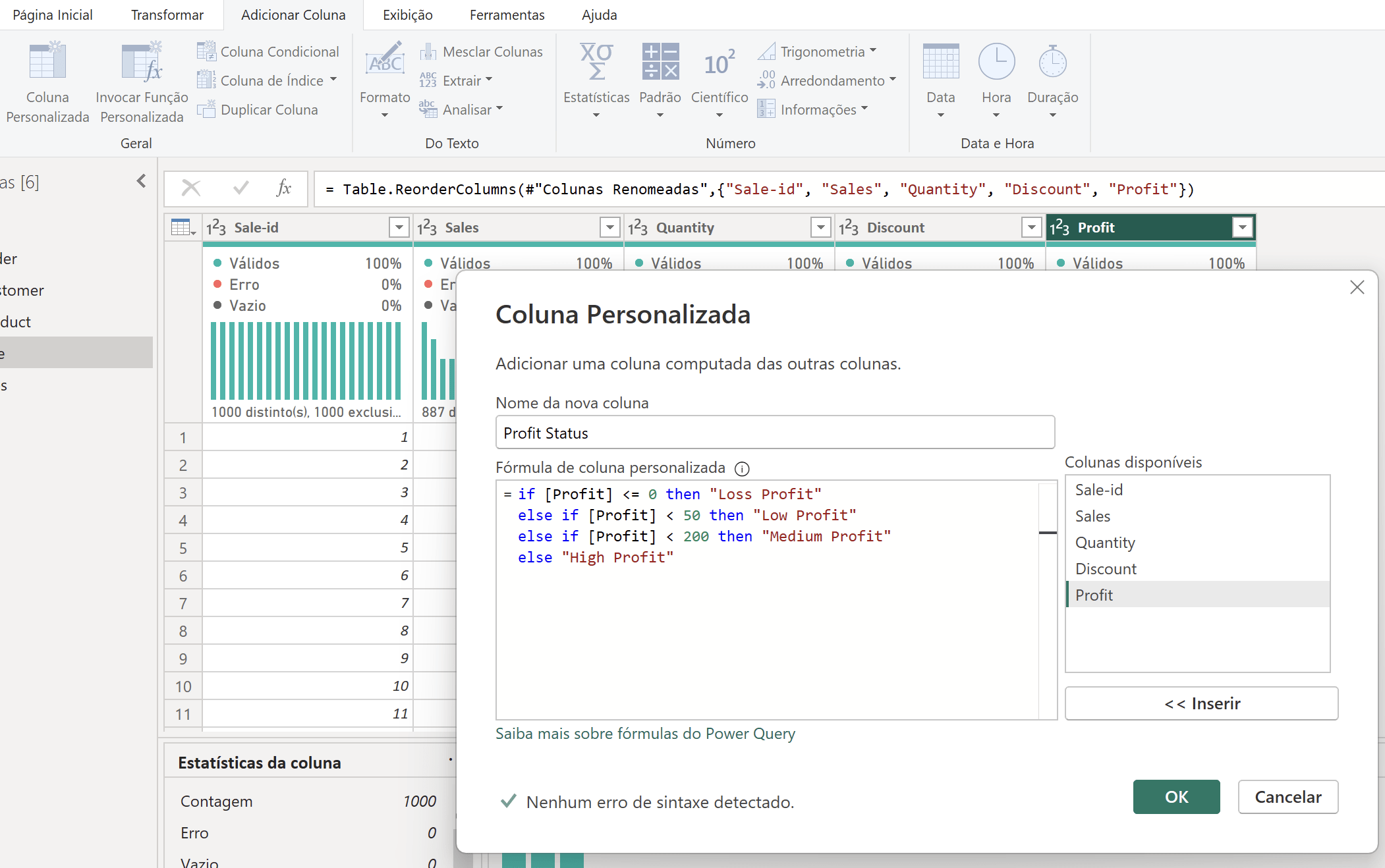1385x868 pixels.
Task: Expand the Coluna de Índice dropdown
Action: coord(333,80)
